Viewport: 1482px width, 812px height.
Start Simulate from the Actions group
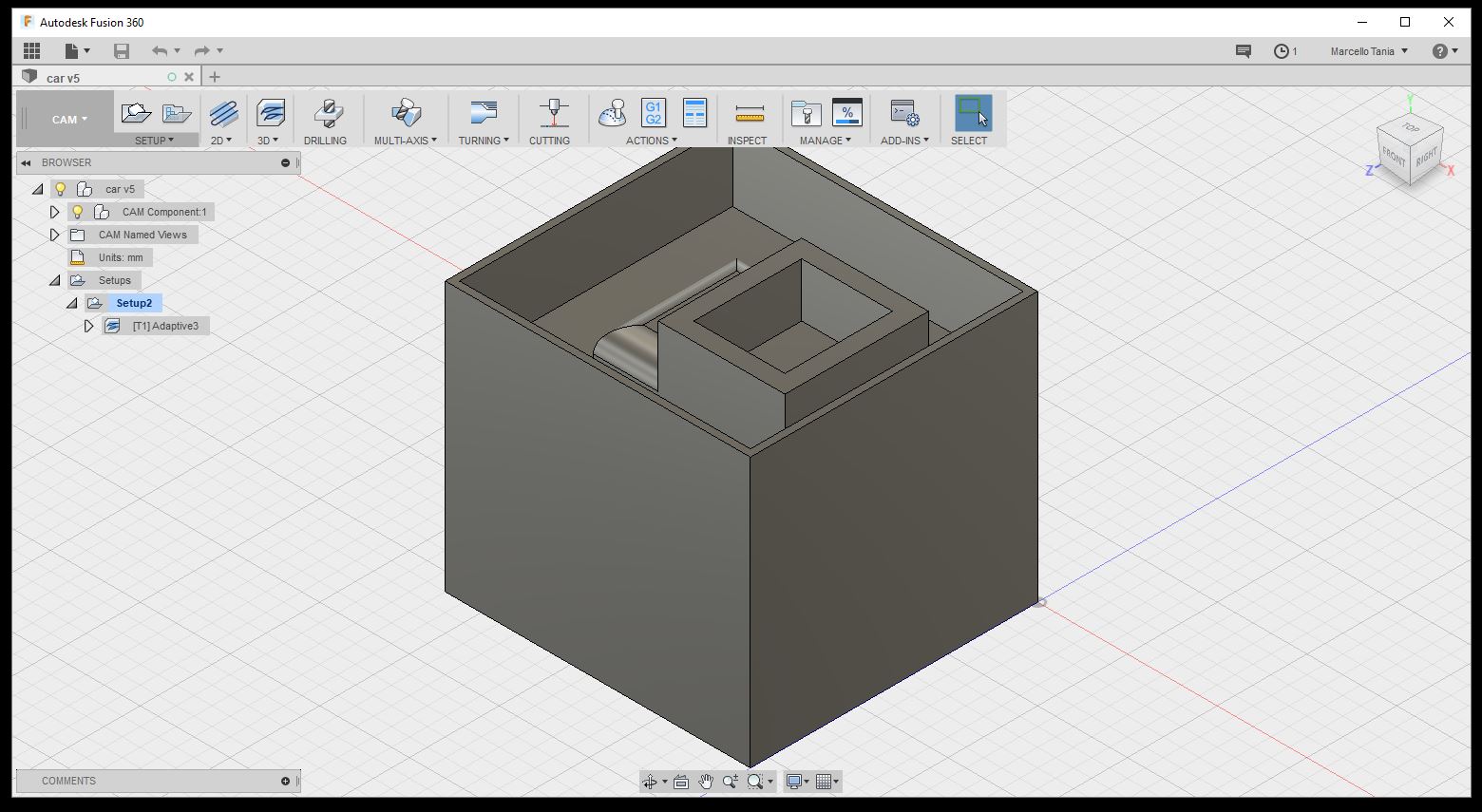tap(613, 113)
